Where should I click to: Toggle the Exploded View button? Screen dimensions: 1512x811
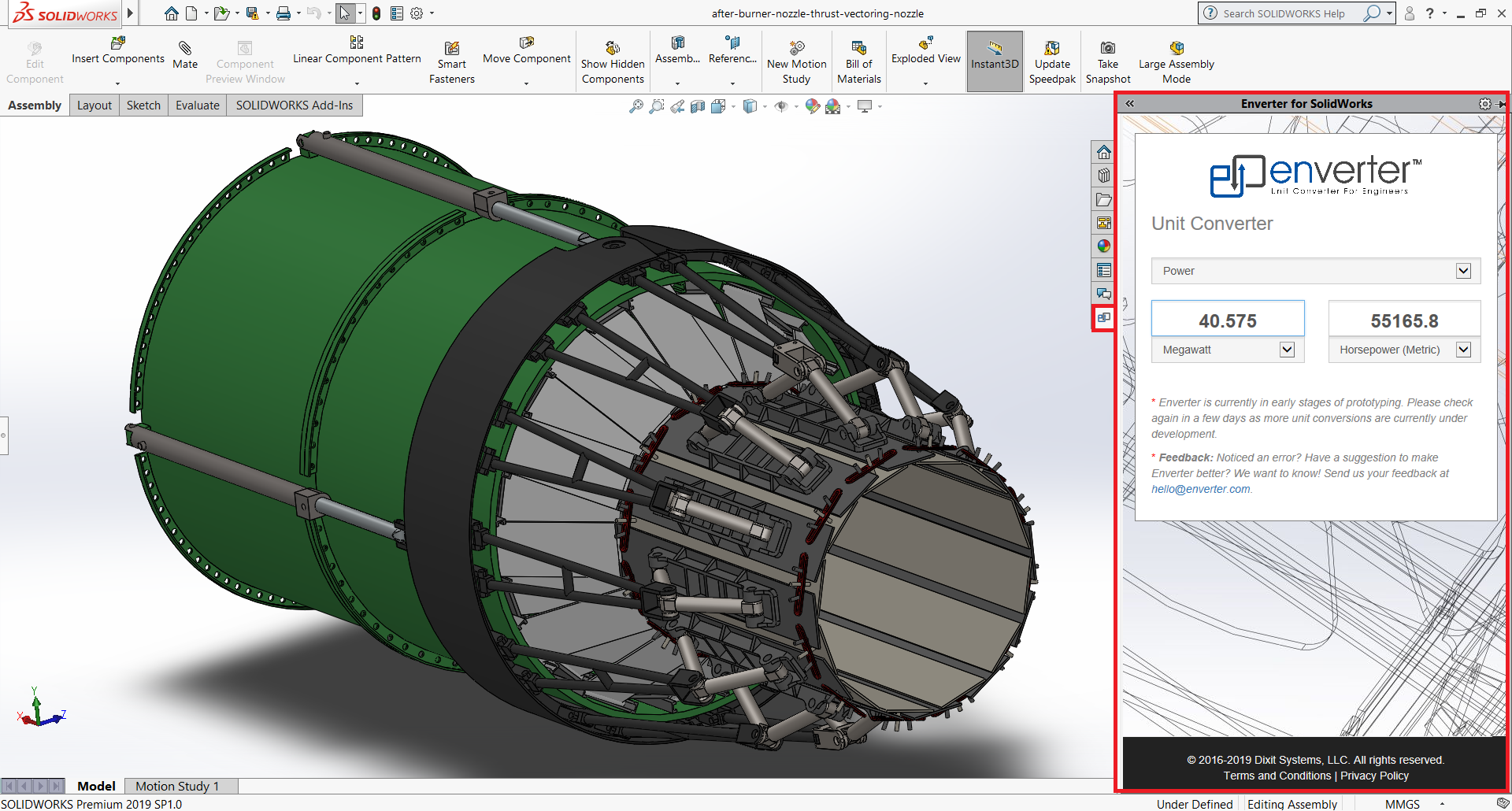pos(926,51)
